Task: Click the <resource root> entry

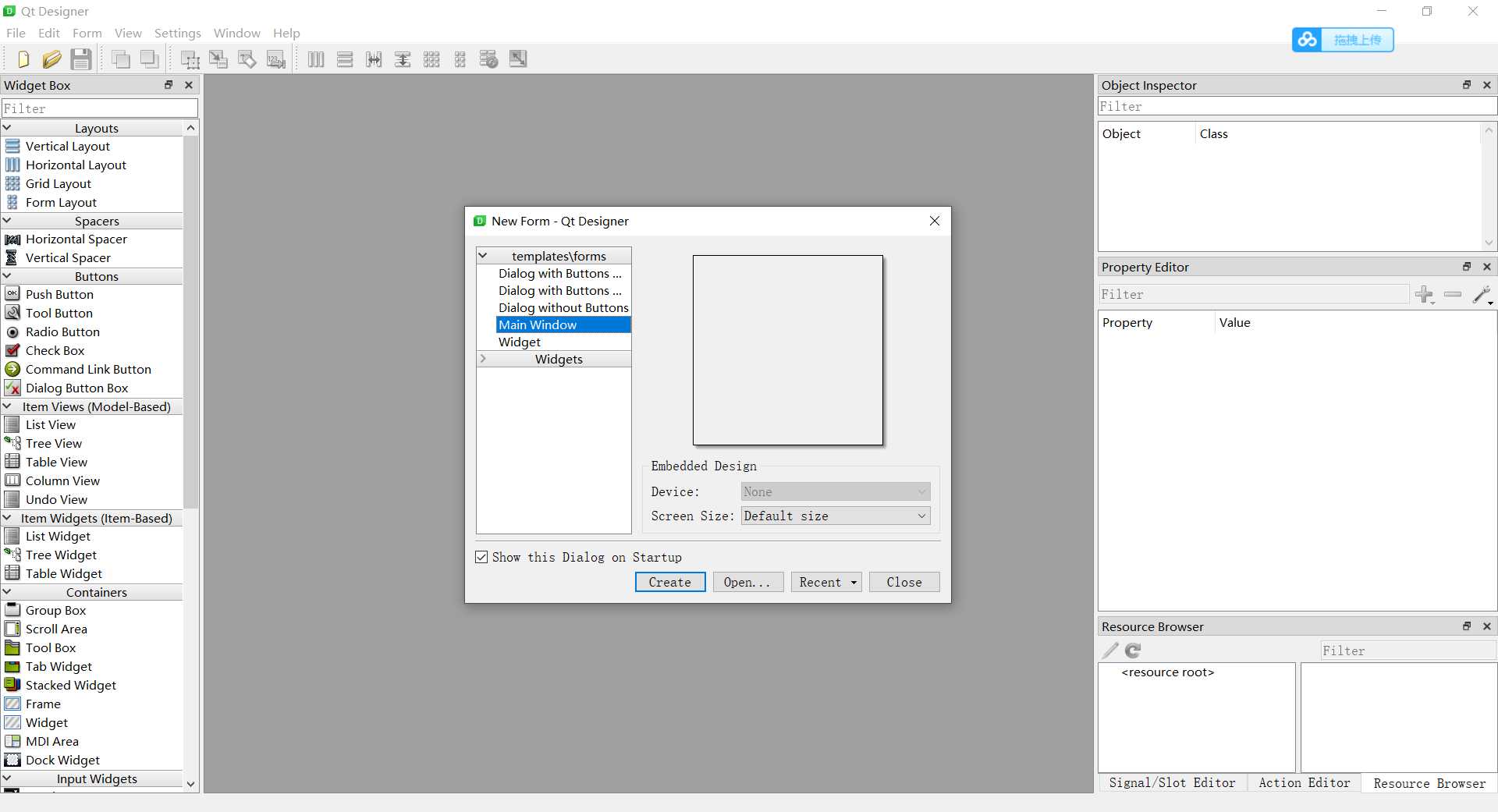Action: click(1167, 672)
